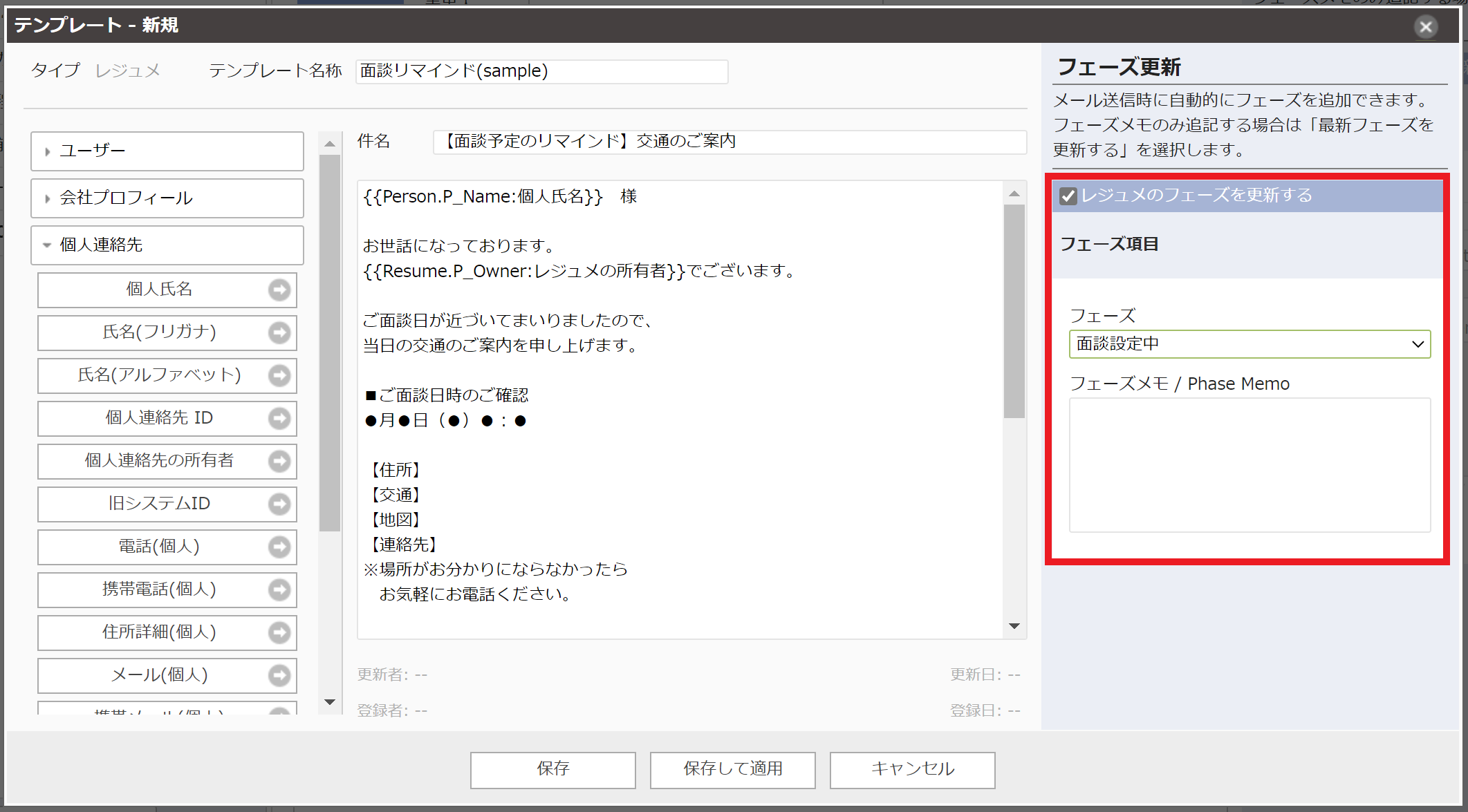Insert the 個人連絡先 ID field arrow icon
The height and width of the screenshot is (812, 1468).
tap(279, 419)
